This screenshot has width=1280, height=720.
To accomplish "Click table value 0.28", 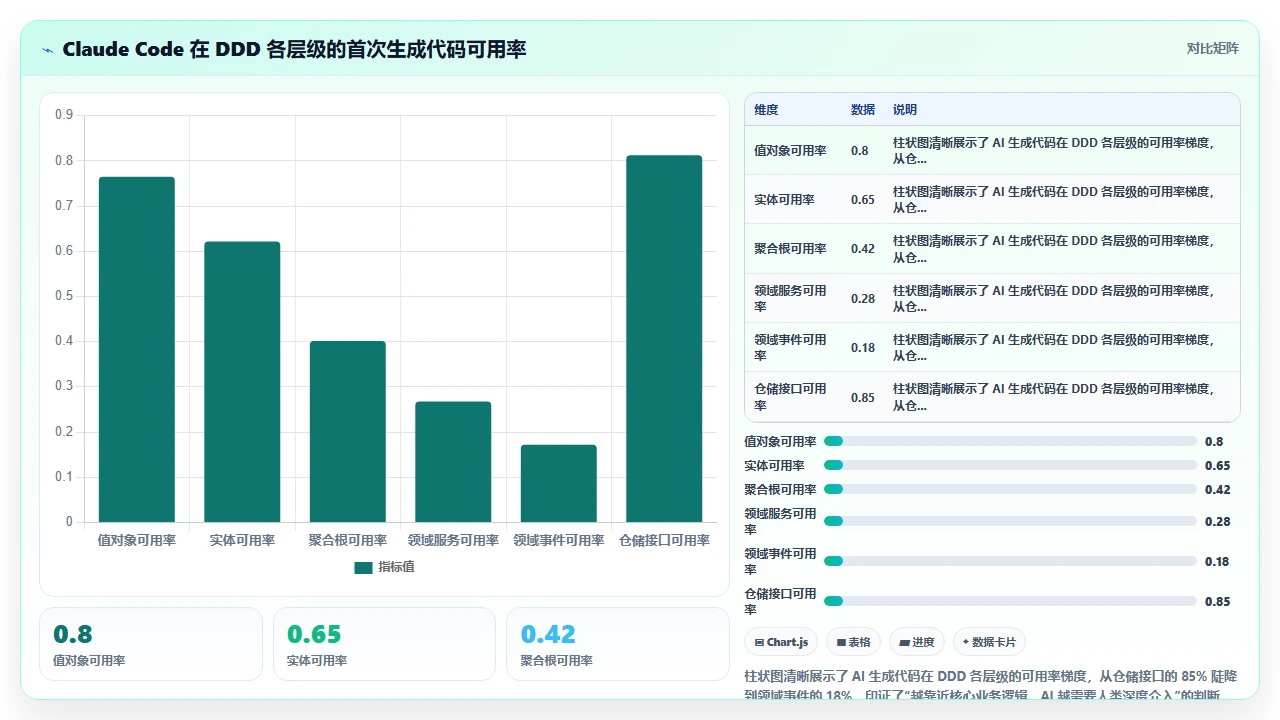I will point(863,299).
